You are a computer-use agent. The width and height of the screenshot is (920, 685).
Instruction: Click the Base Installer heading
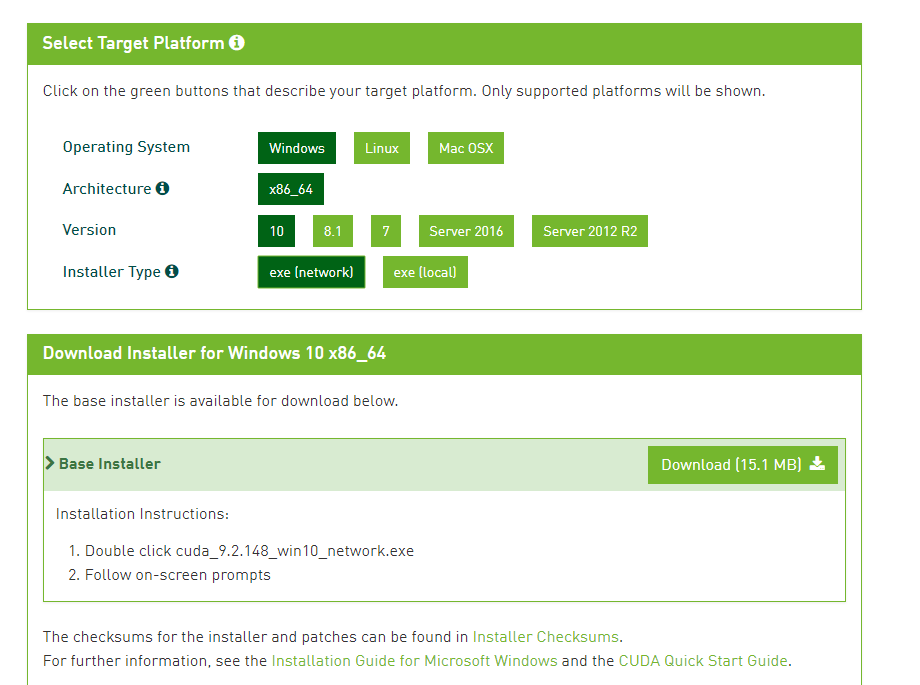coord(110,464)
